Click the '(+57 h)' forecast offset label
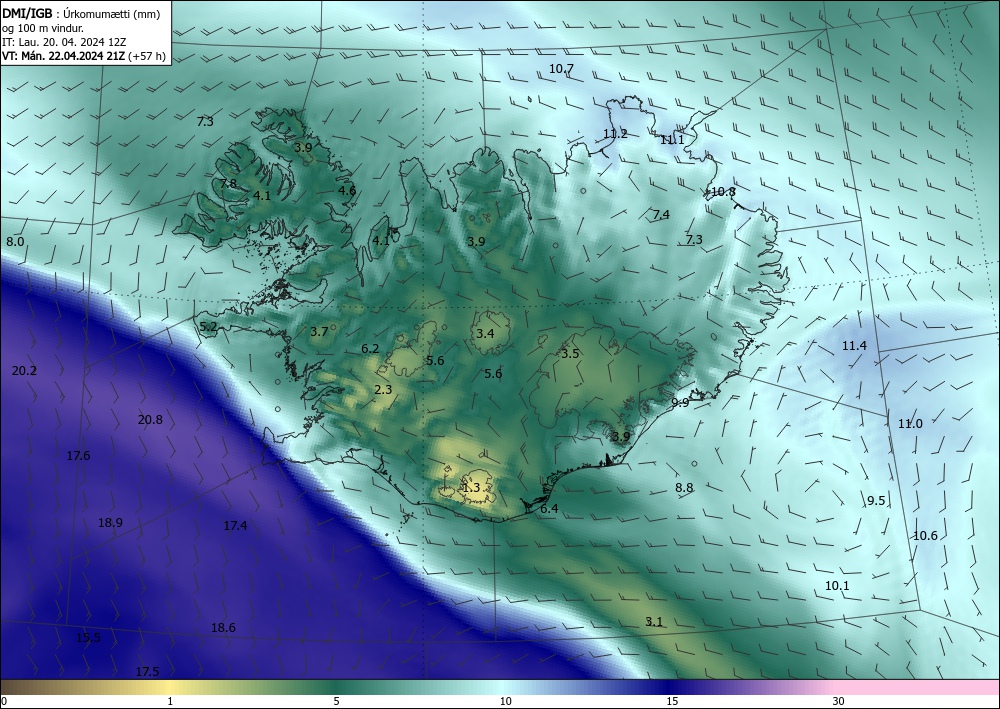The height and width of the screenshot is (709, 1000). tap(147, 56)
